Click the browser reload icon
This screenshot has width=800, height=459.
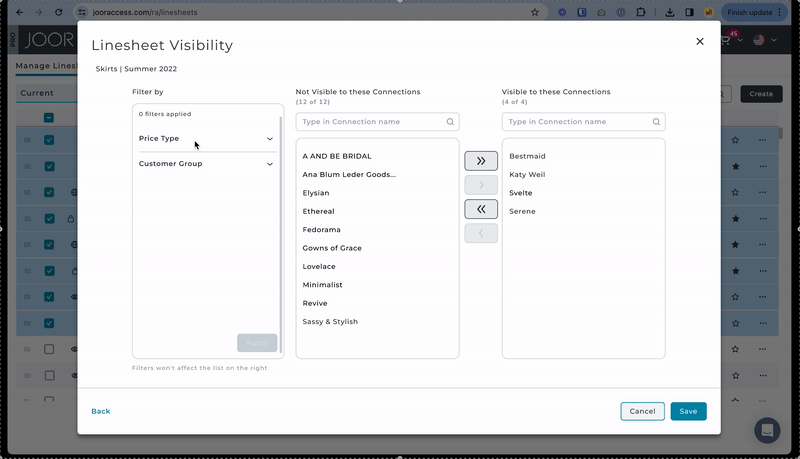tap(58, 12)
